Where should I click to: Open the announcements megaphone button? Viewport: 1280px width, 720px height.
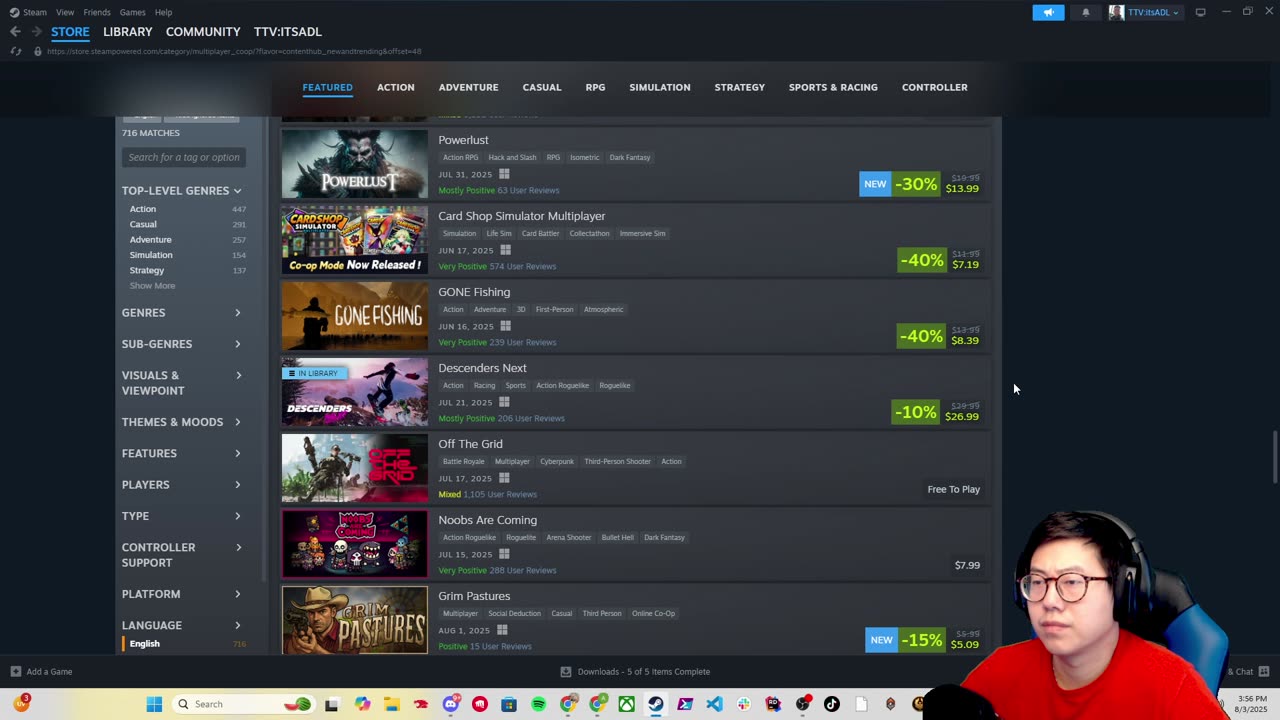point(1048,12)
